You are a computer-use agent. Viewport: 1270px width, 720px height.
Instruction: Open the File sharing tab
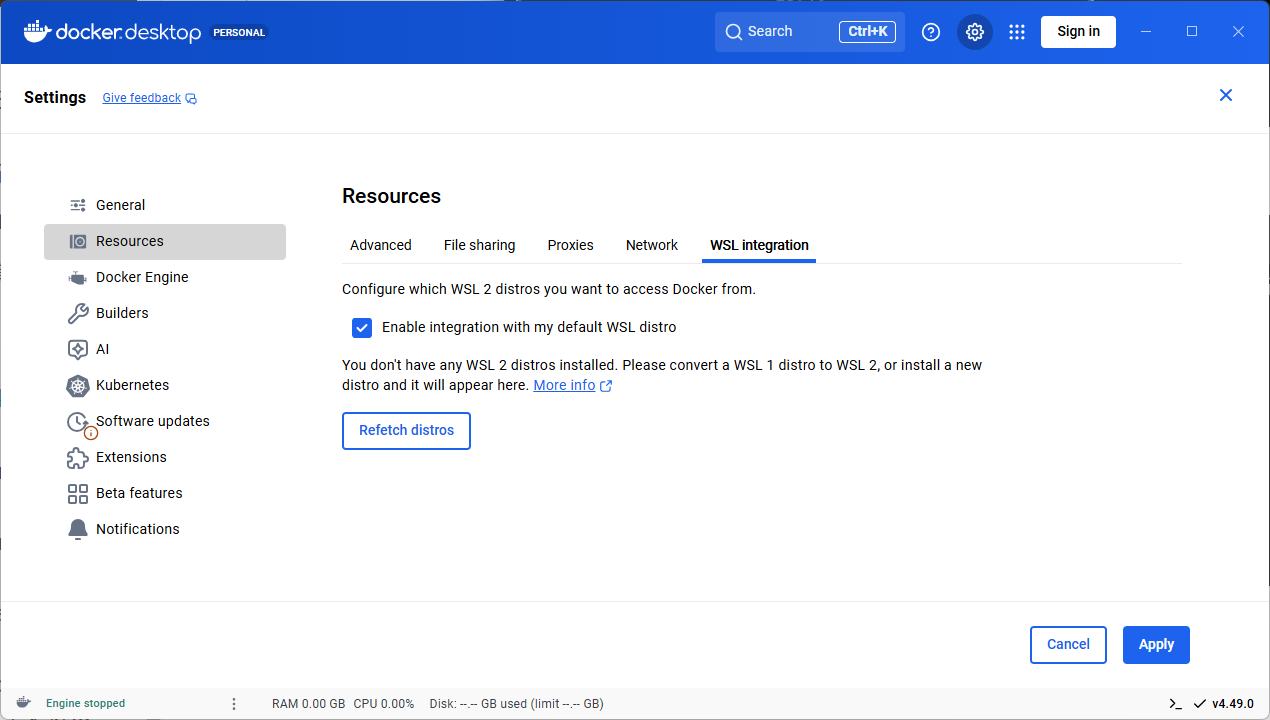pyautogui.click(x=480, y=245)
